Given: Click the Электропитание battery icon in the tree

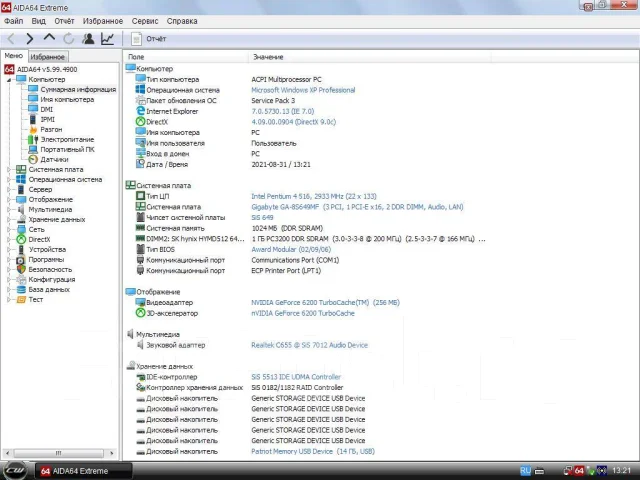Looking at the screenshot, I should point(33,139).
